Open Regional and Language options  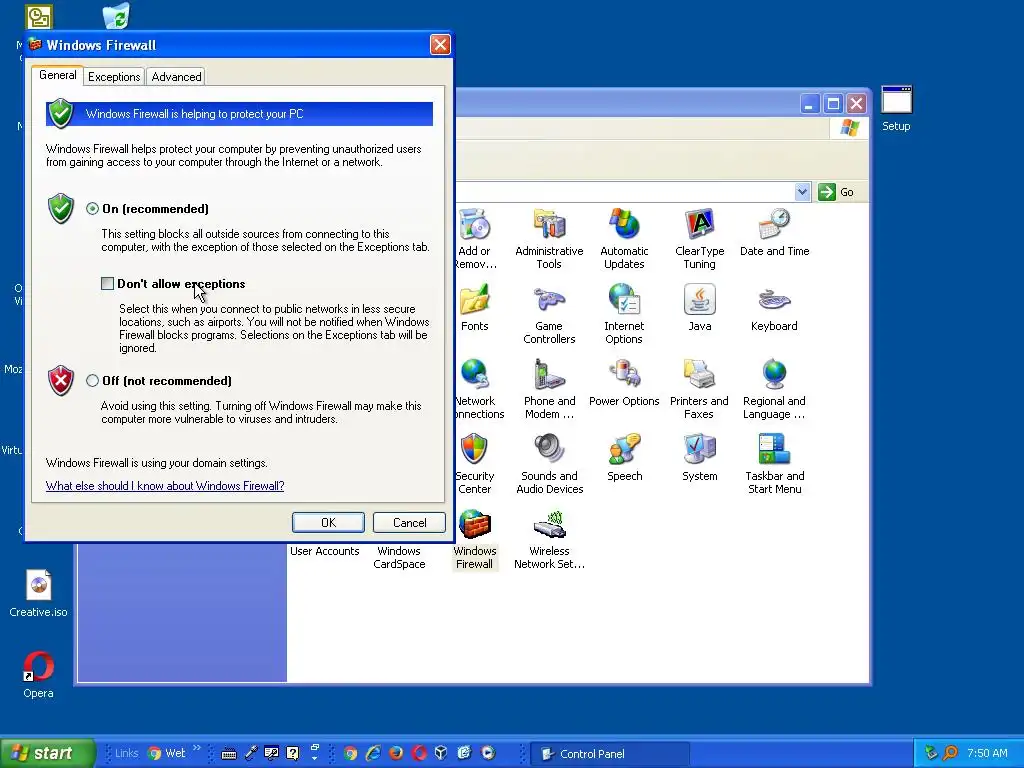(774, 389)
